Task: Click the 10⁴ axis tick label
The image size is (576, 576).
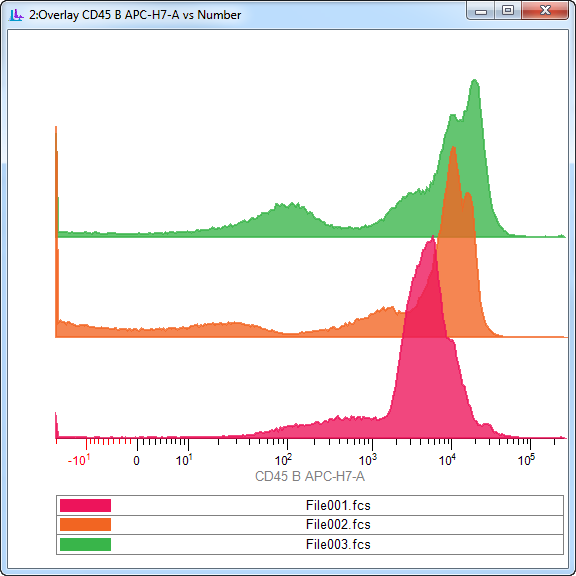Action: point(447,460)
